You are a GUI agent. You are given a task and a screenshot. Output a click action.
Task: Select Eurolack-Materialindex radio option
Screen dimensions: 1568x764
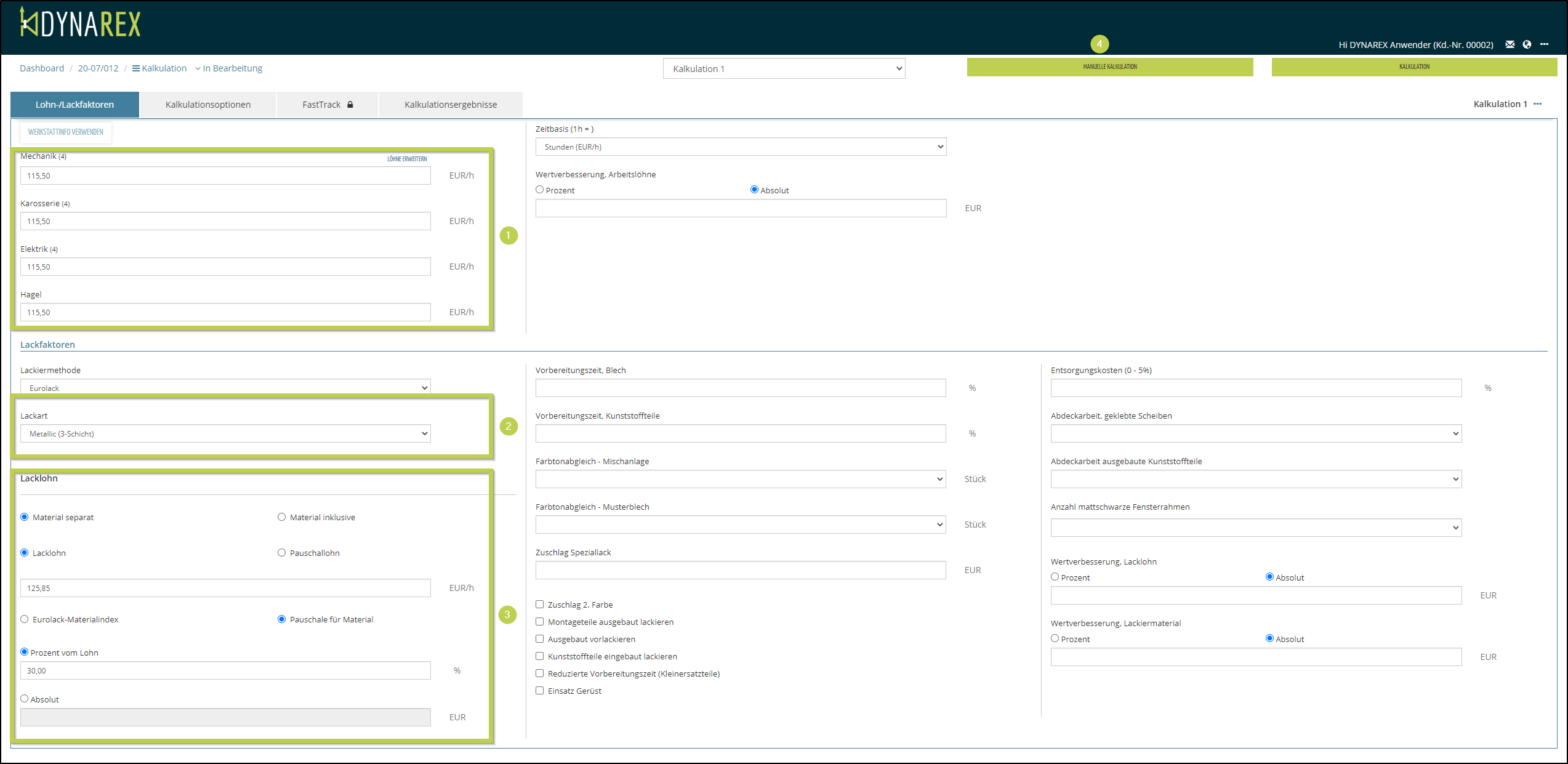click(25, 619)
